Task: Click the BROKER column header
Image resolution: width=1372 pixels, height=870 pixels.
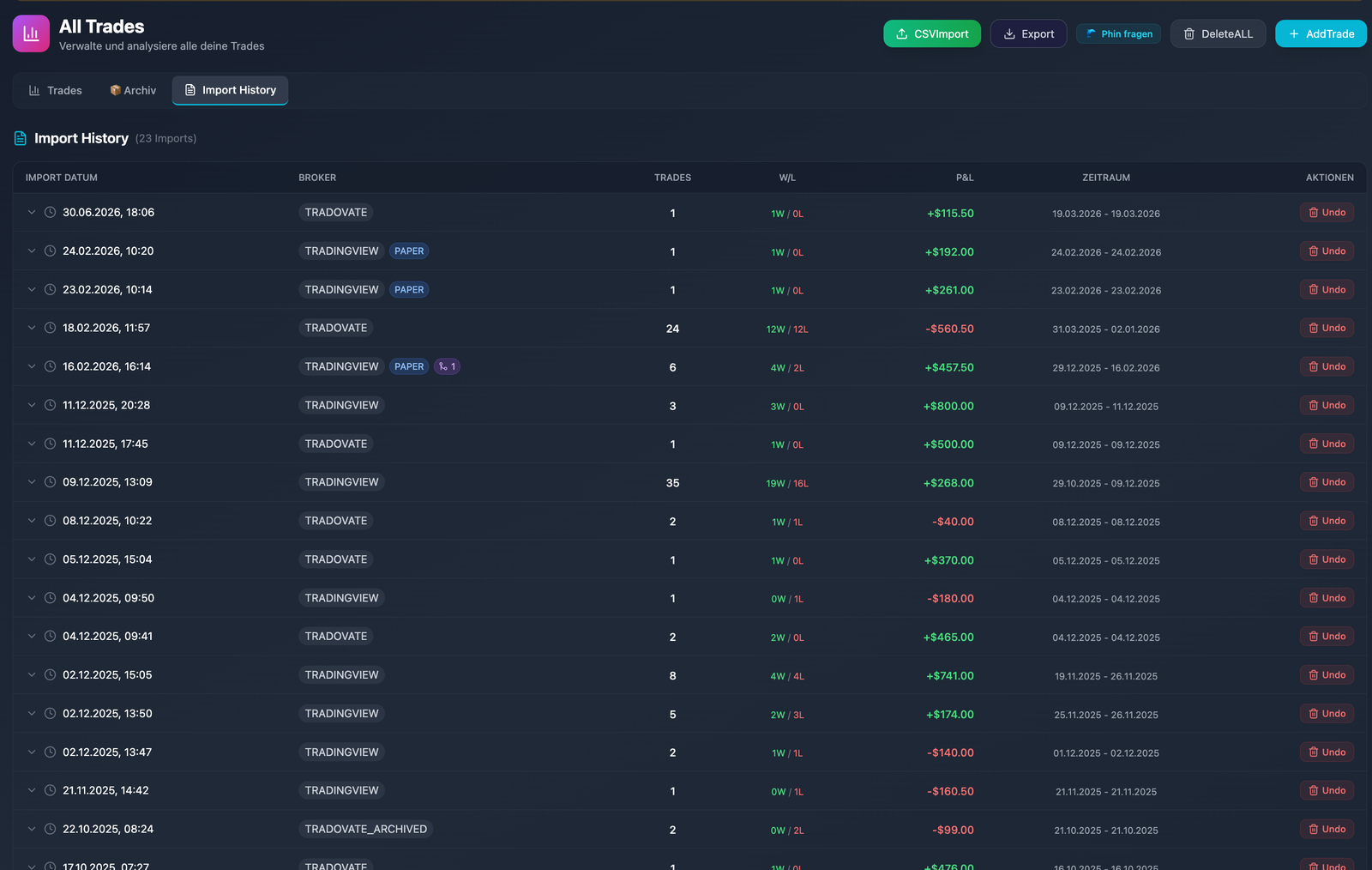Action: [317, 178]
